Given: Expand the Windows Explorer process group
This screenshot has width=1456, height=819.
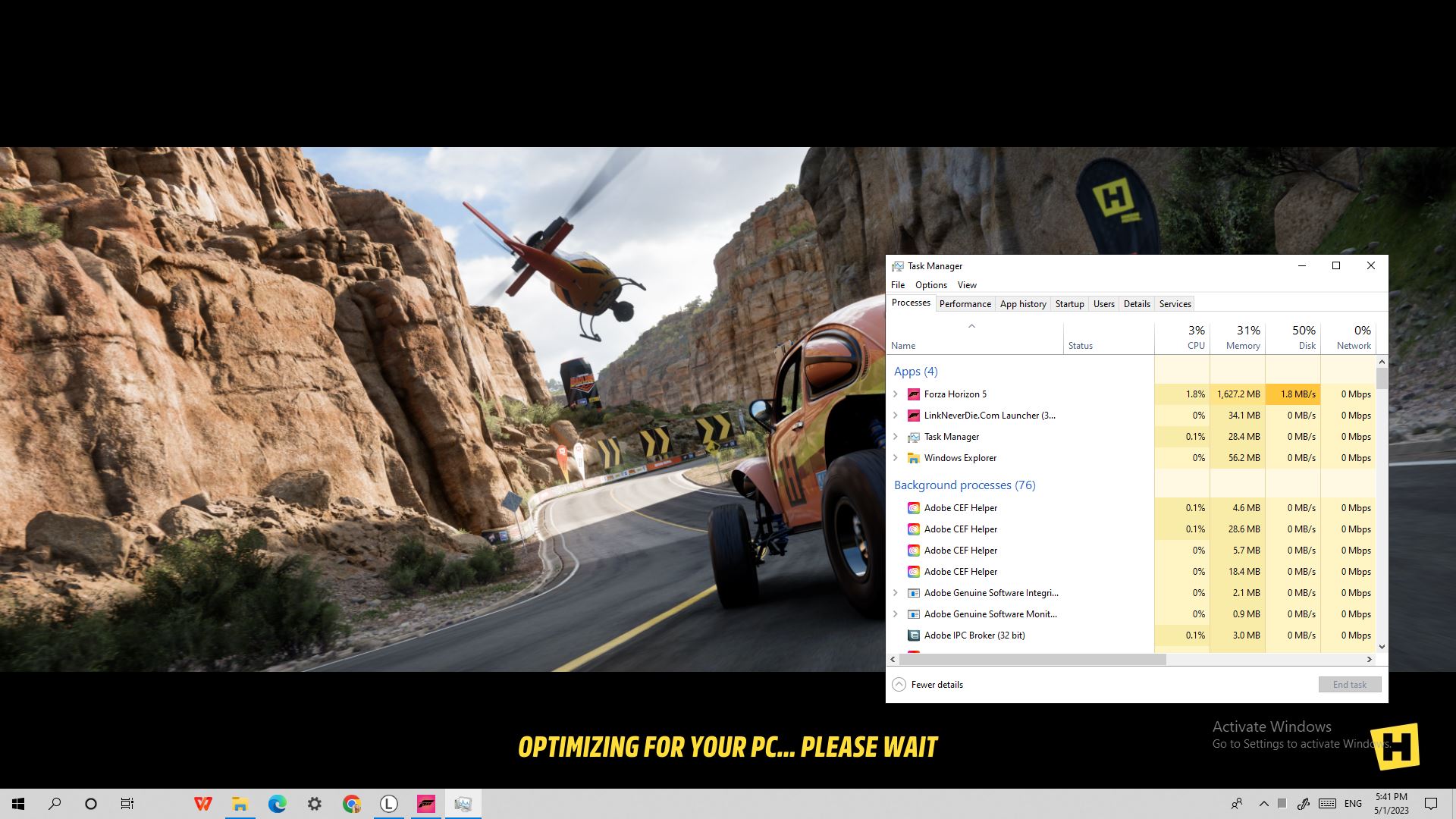Looking at the screenshot, I should (x=896, y=458).
